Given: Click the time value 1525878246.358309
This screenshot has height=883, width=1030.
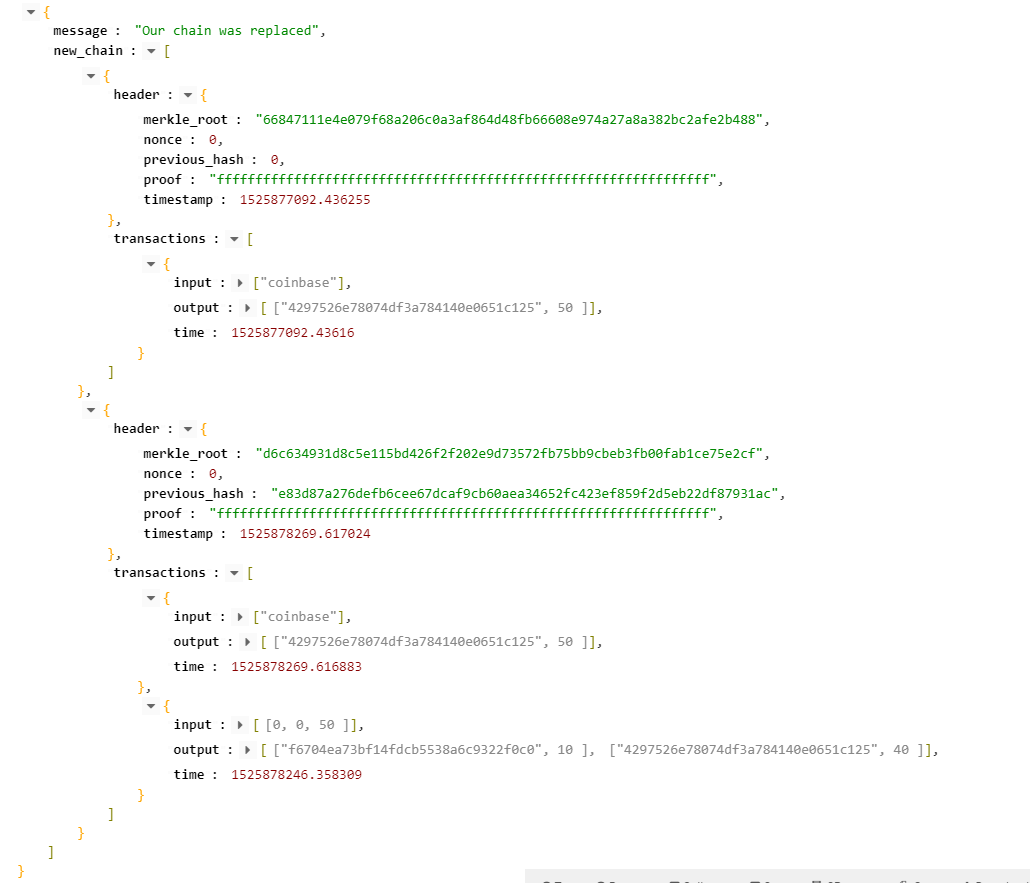Looking at the screenshot, I should [296, 775].
